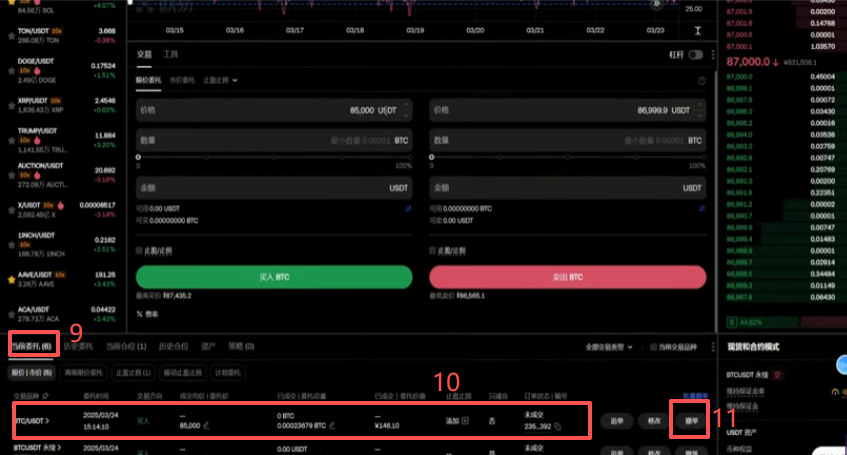Click the pin icon beside 交易品种 header
The height and width of the screenshot is (455, 847).
pyautogui.click(x=45, y=396)
